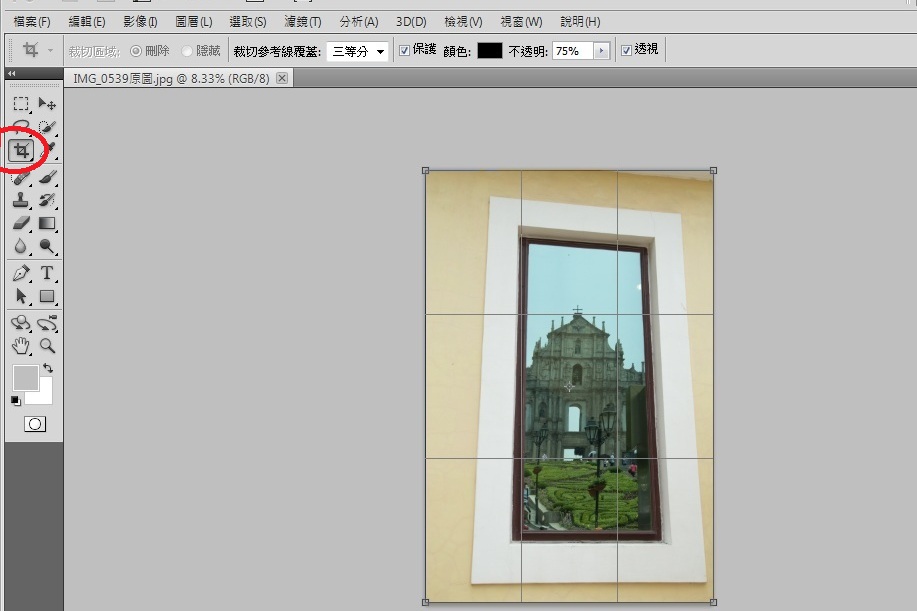Switch to IMG_0539原圖.jpg document tab
The width and height of the screenshot is (917, 611).
[x=171, y=78]
